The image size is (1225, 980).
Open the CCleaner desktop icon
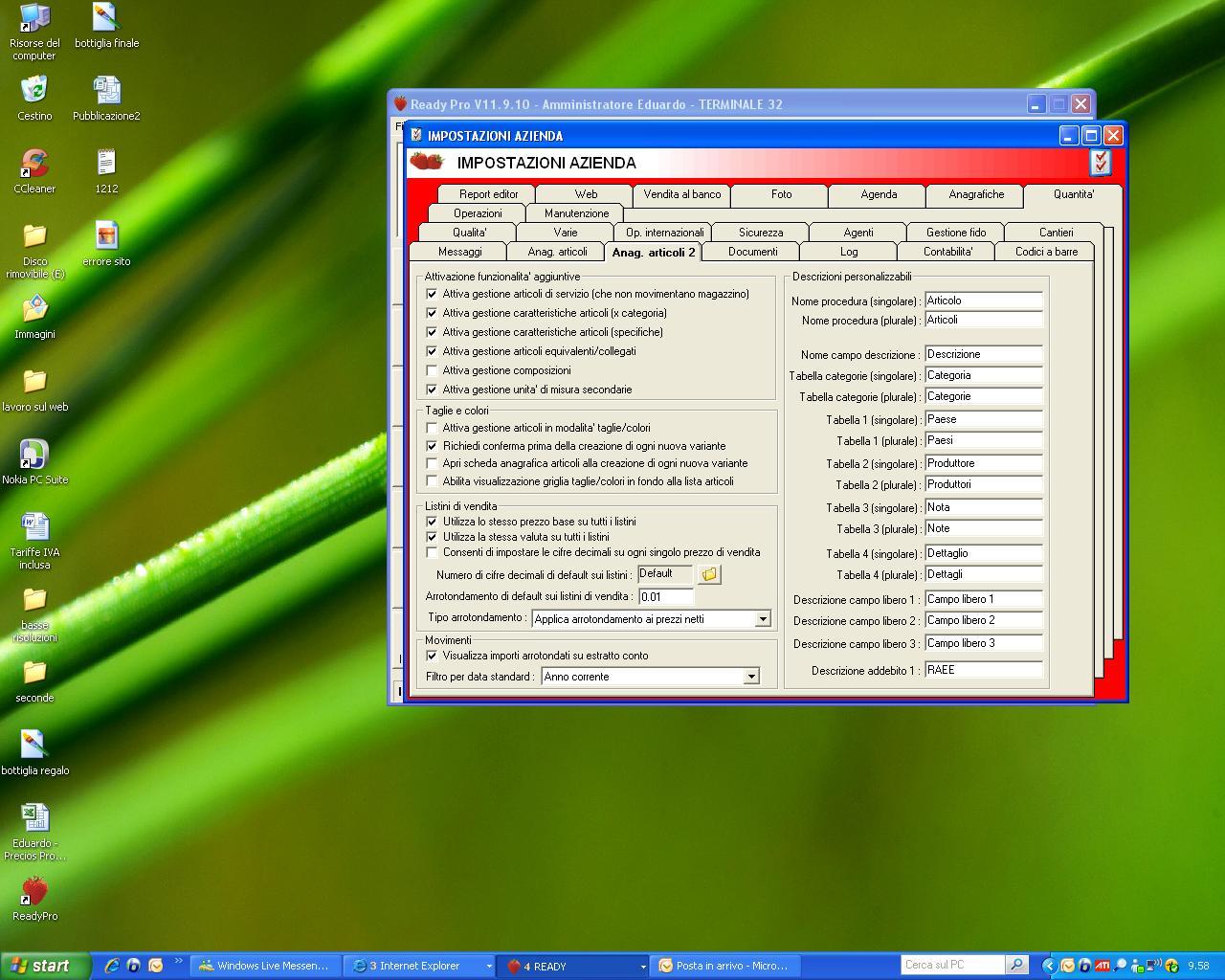(34, 165)
